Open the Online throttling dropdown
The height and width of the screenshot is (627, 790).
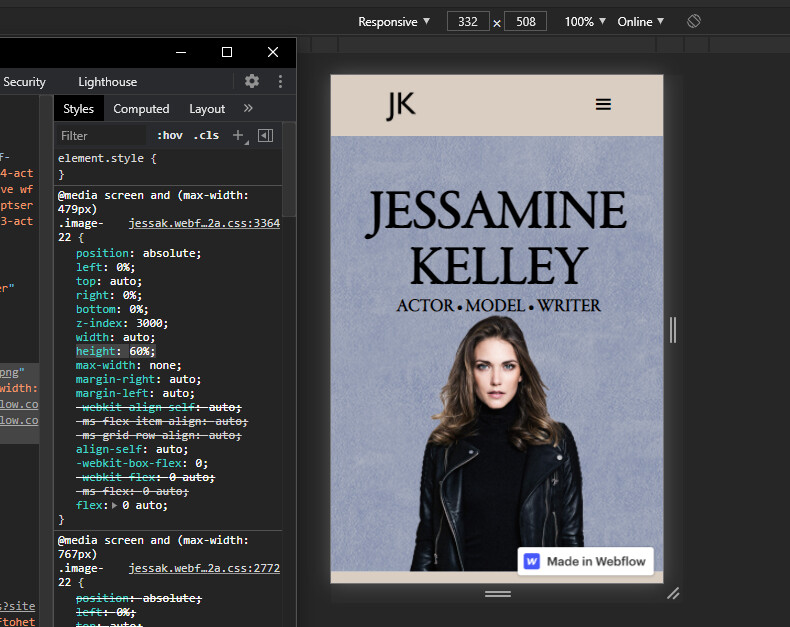click(641, 21)
